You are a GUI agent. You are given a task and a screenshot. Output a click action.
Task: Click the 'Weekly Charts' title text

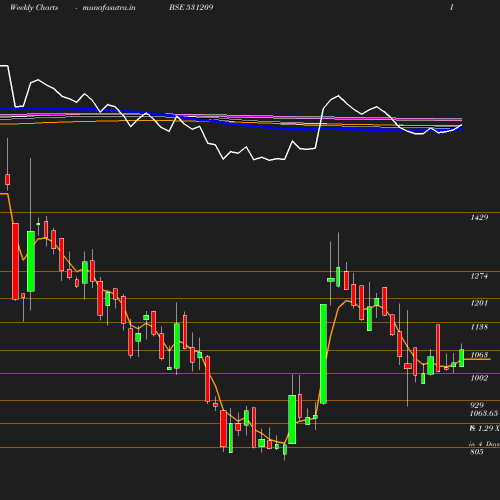34,7
